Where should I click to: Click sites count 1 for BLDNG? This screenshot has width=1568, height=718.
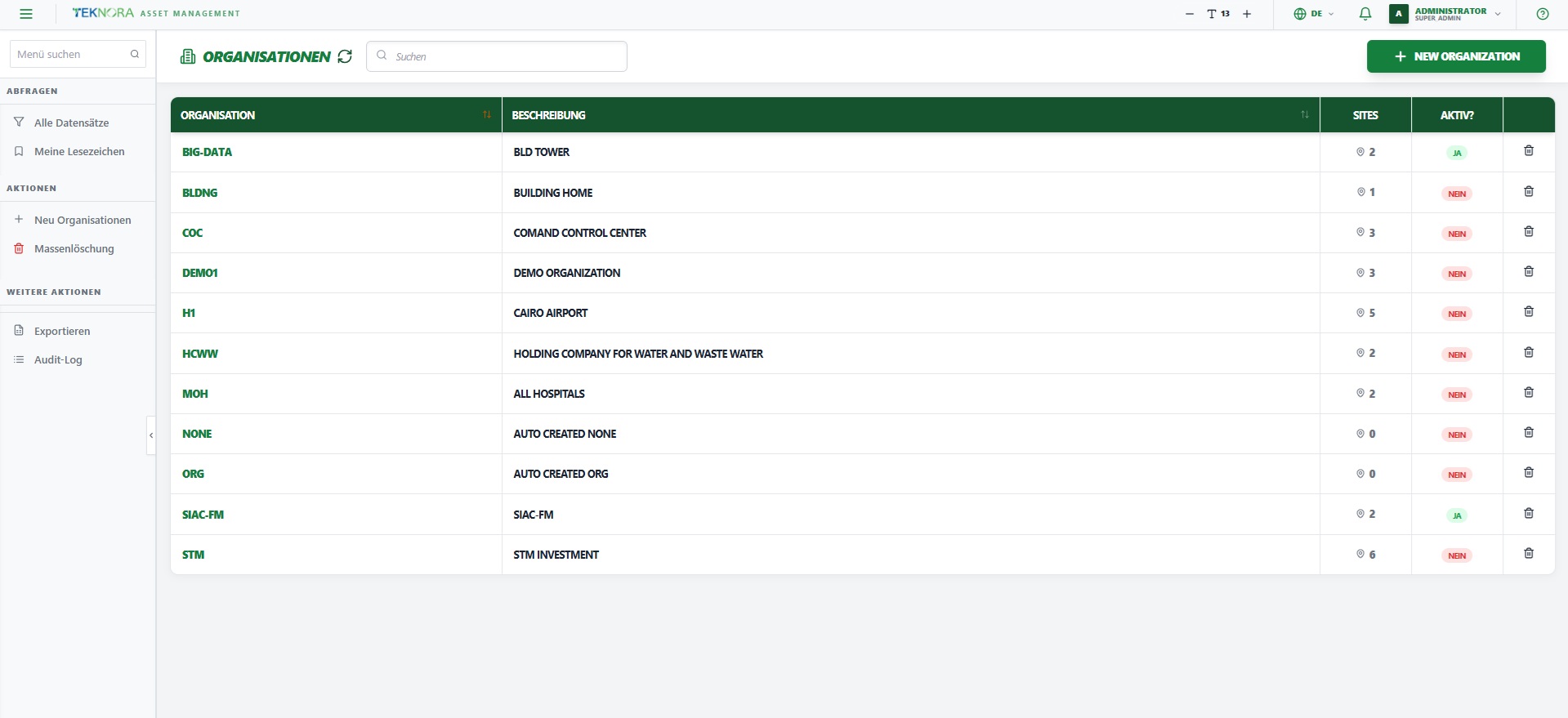coord(1365,192)
